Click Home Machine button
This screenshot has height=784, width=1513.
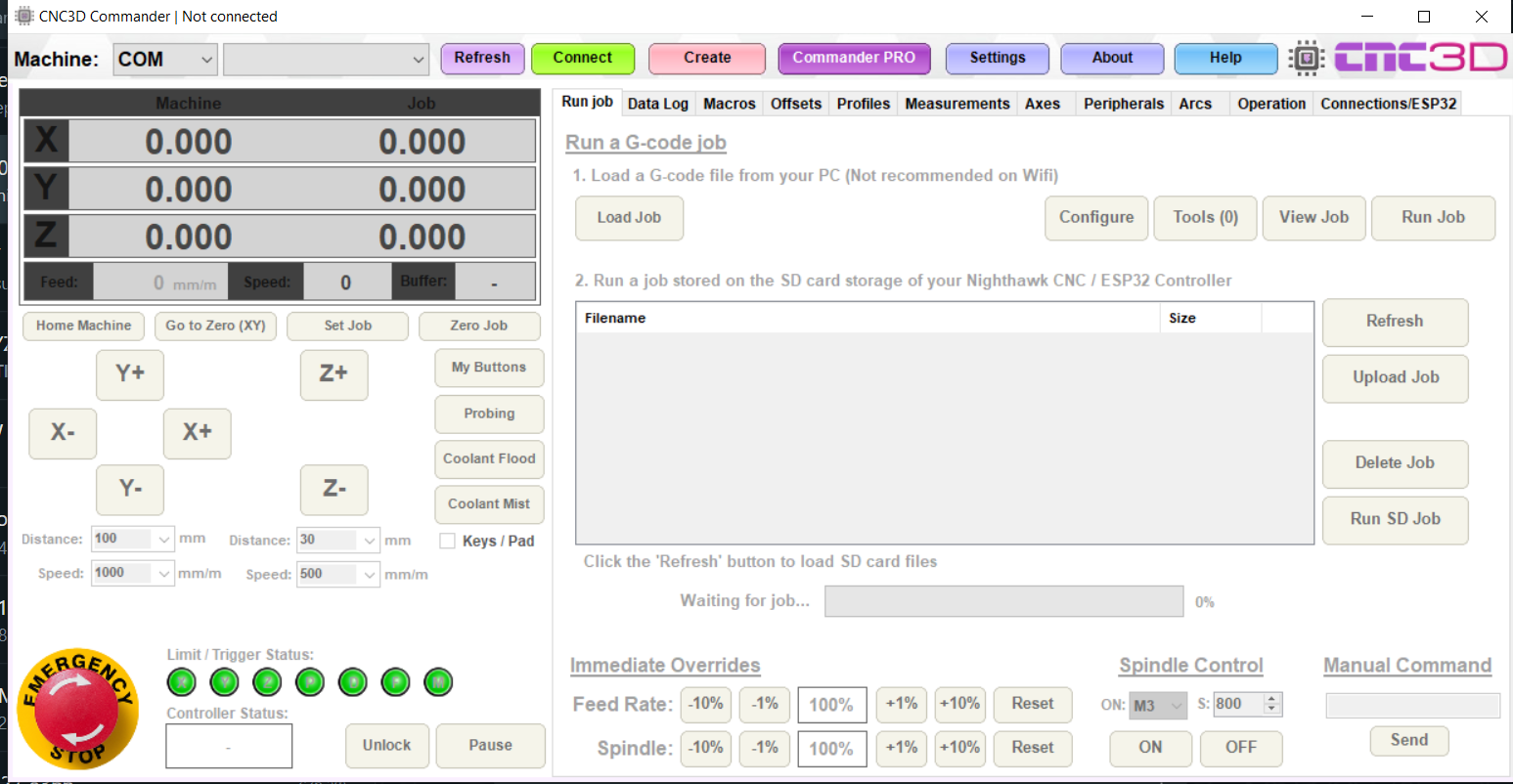[x=83, y=326]
